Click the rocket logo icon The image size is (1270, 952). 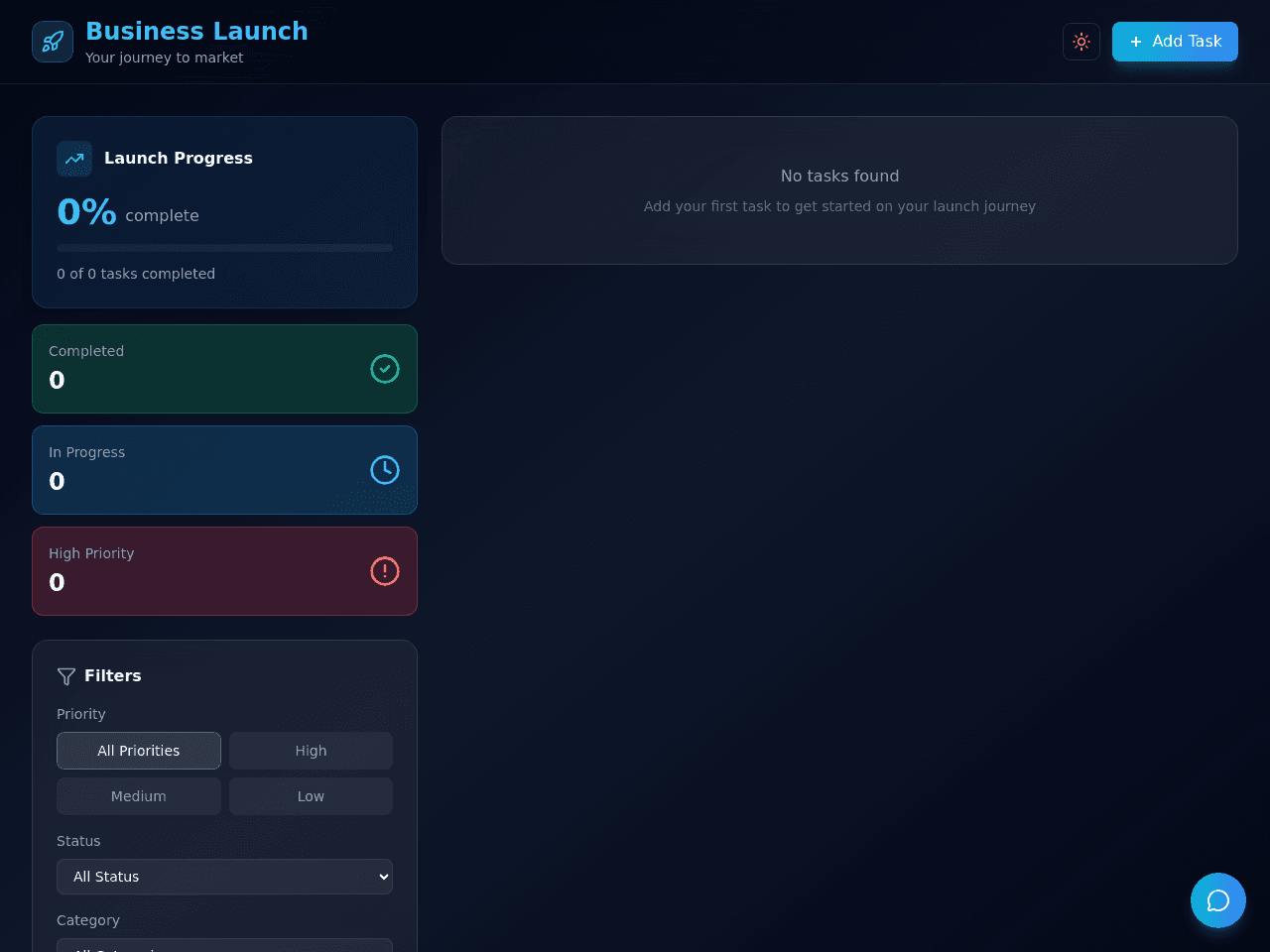53,42
